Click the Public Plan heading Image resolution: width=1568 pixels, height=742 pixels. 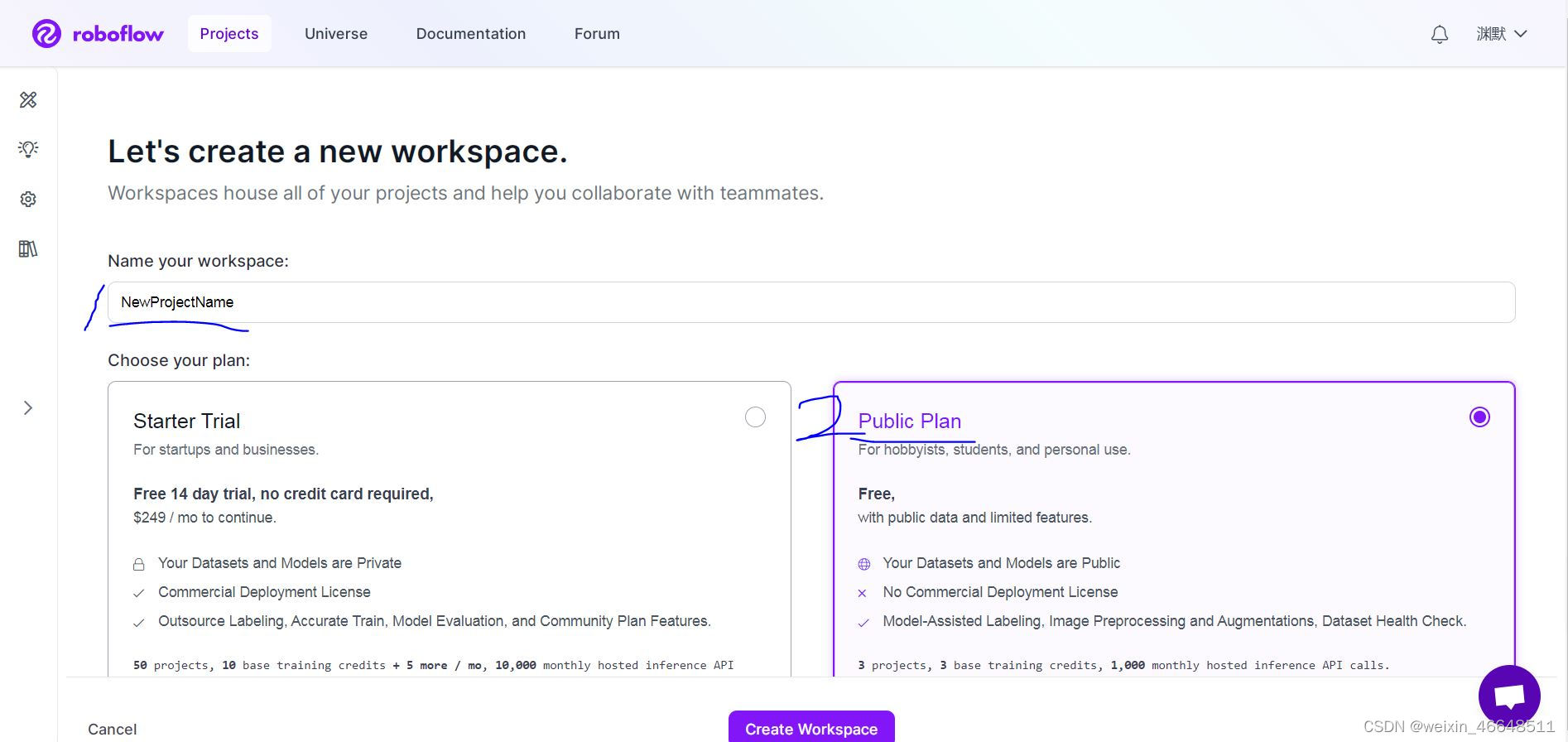point(910,421)
